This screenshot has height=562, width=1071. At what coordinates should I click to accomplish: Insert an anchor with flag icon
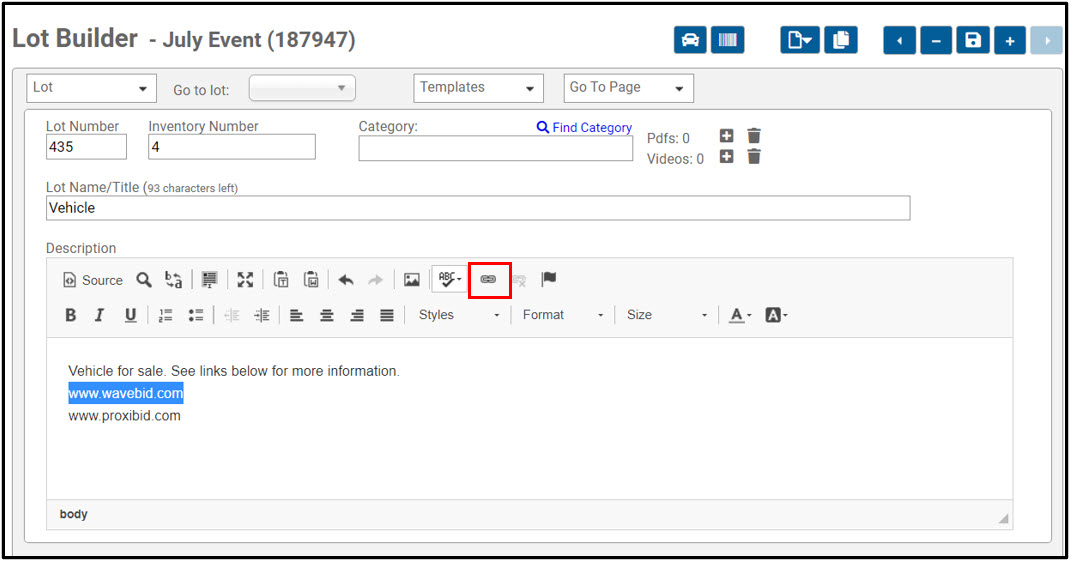(548, 279)
